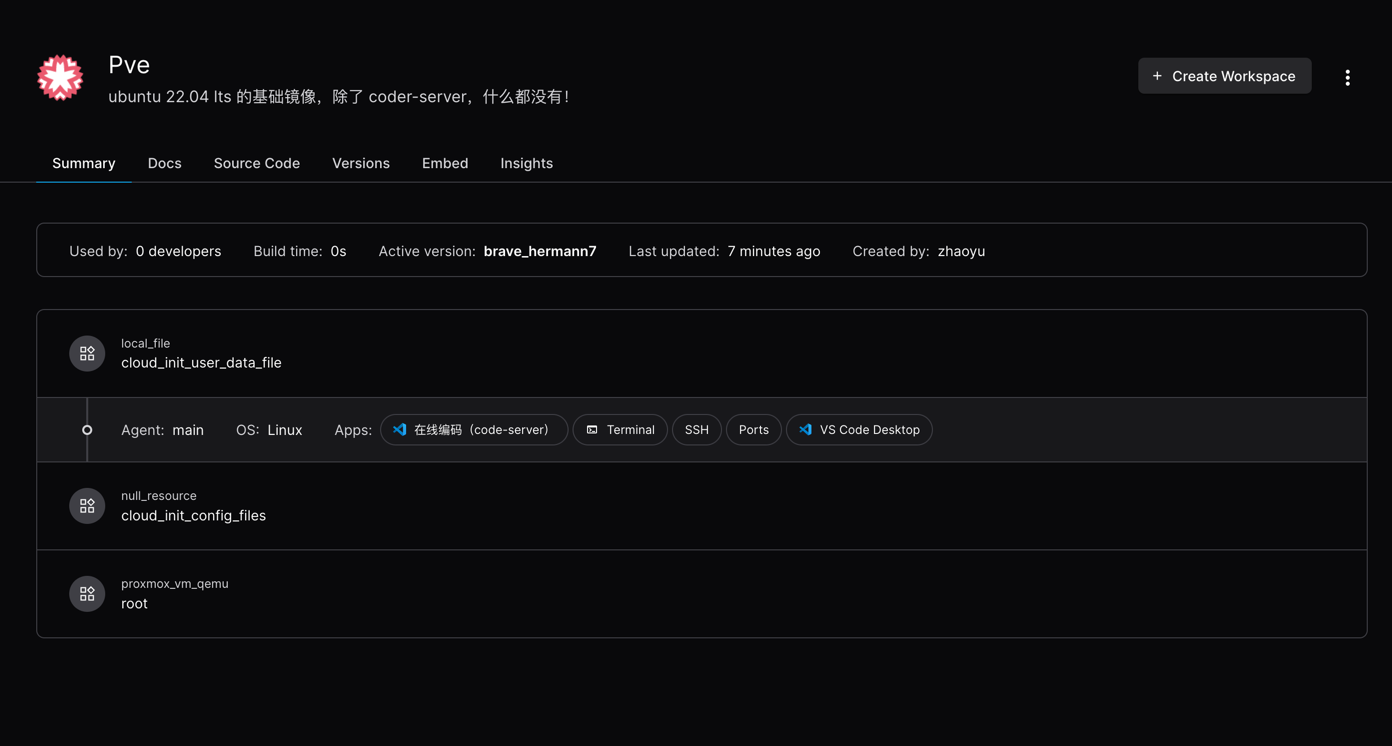
Task: Open the Embed tab
Action: tap(445, 163)
